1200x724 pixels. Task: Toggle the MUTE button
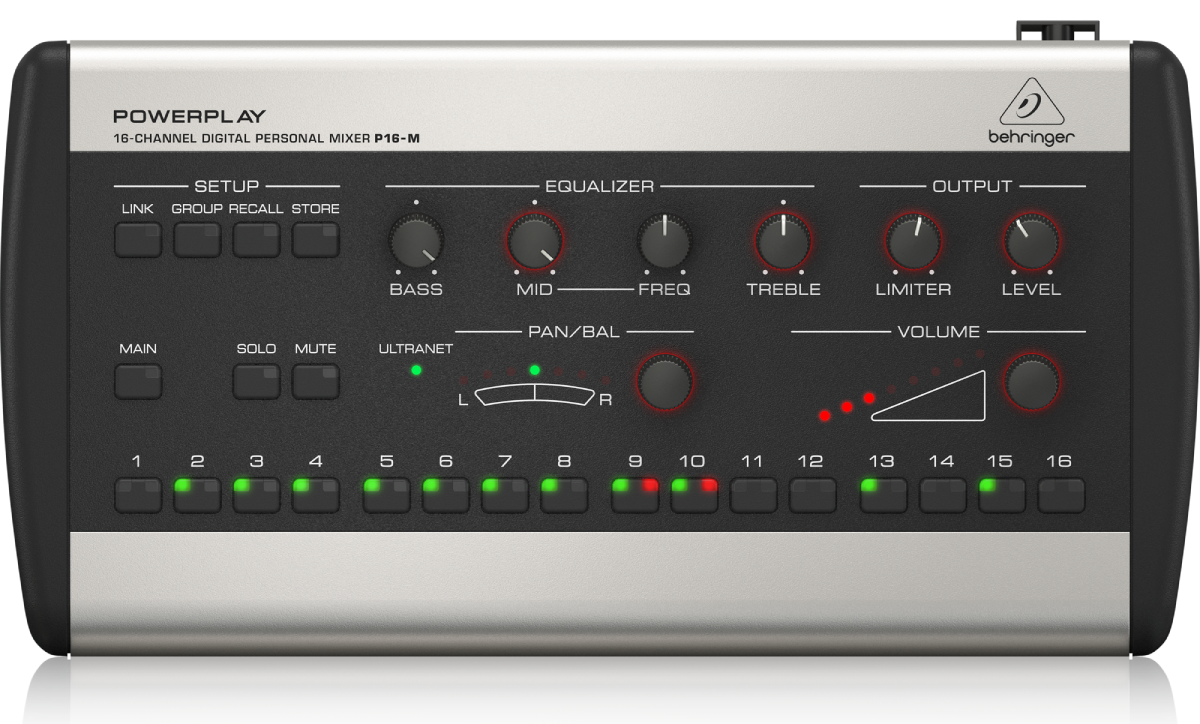[316, 381]
